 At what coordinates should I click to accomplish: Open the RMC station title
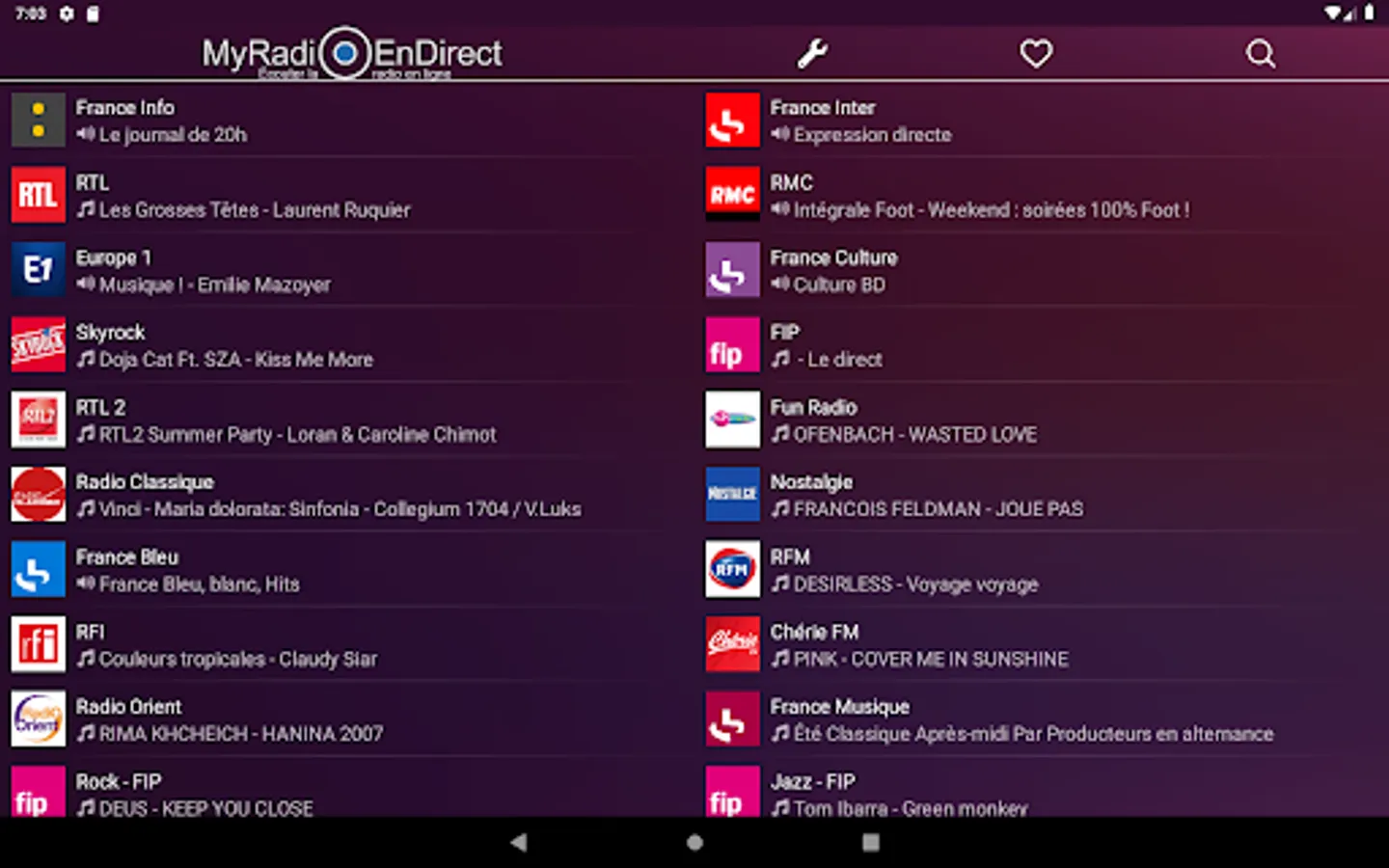791,182
